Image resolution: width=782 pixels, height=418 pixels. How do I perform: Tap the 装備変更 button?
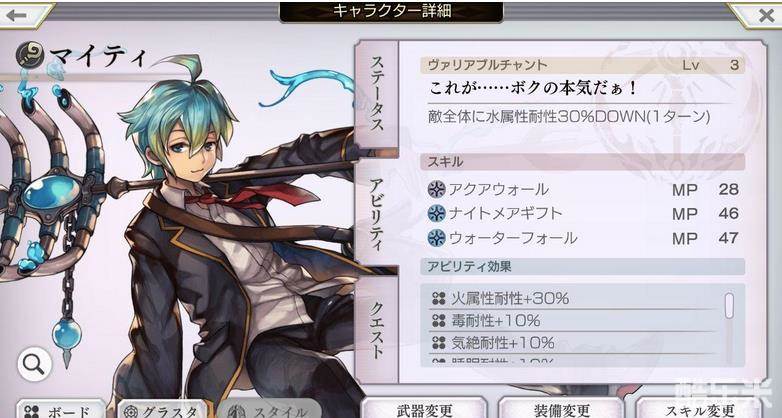coord(562,408)
